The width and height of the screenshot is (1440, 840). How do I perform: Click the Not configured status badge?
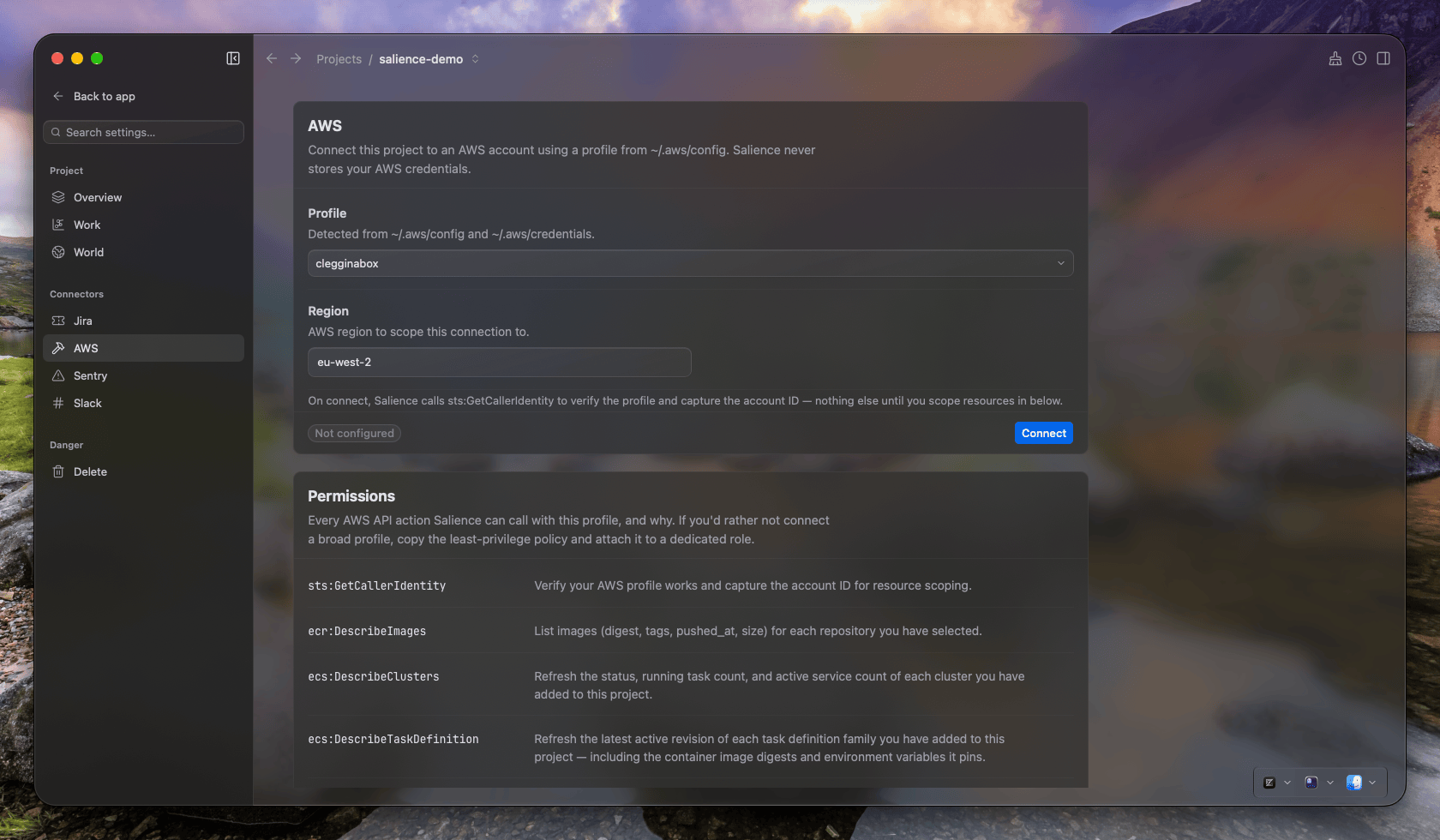click(x=354, y=433)
